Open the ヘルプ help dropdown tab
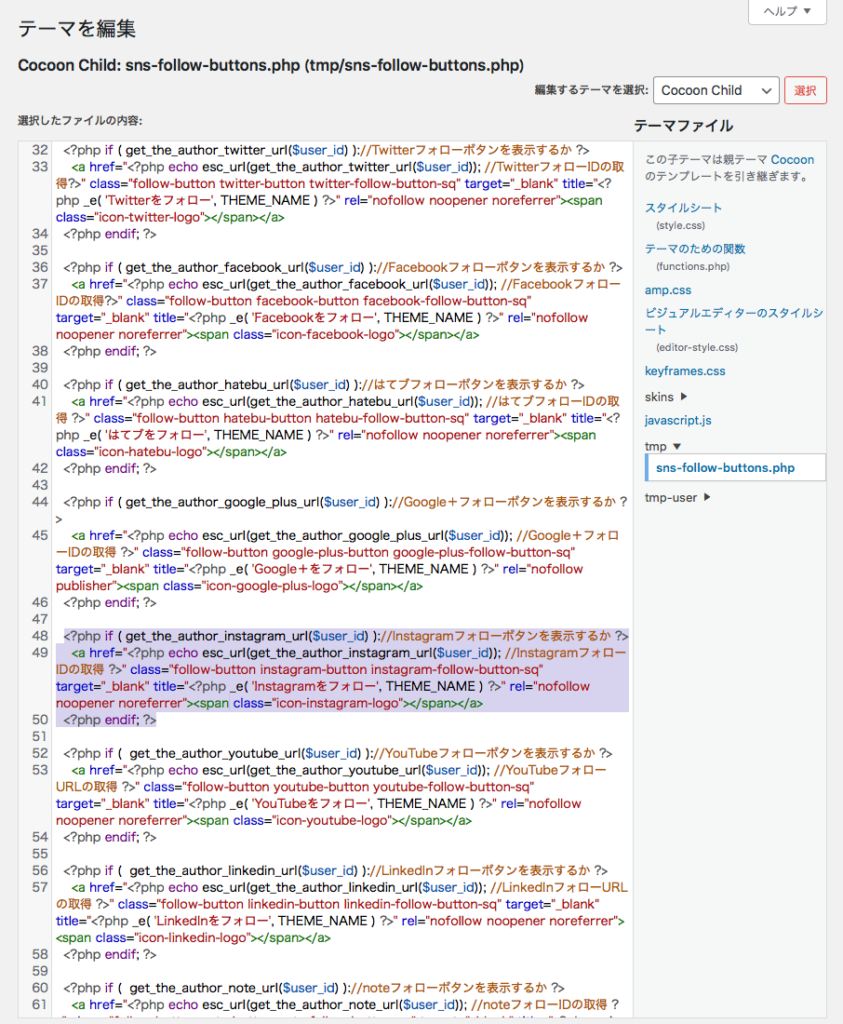843x1024 pixels. pyautogui.click(x=787, y=11)
